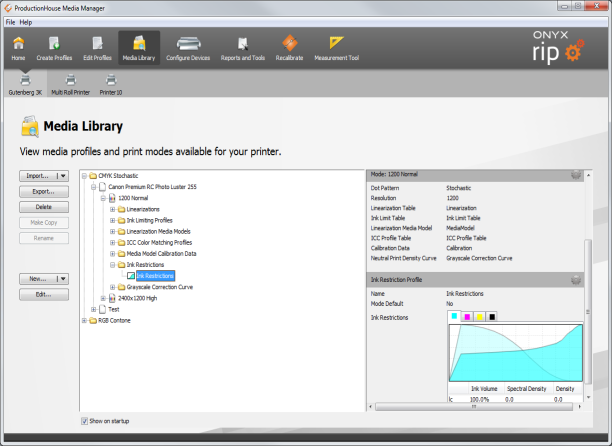Click the Grayscale Correction Curve value text
The height and width of the screenshot is (446, 612).
click(479, 258)
